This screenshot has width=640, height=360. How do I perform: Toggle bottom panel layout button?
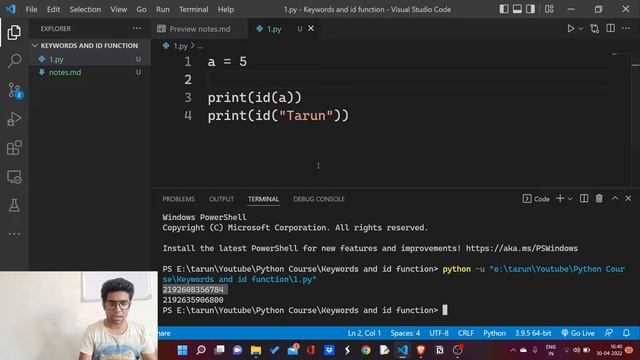pos(517,9)
